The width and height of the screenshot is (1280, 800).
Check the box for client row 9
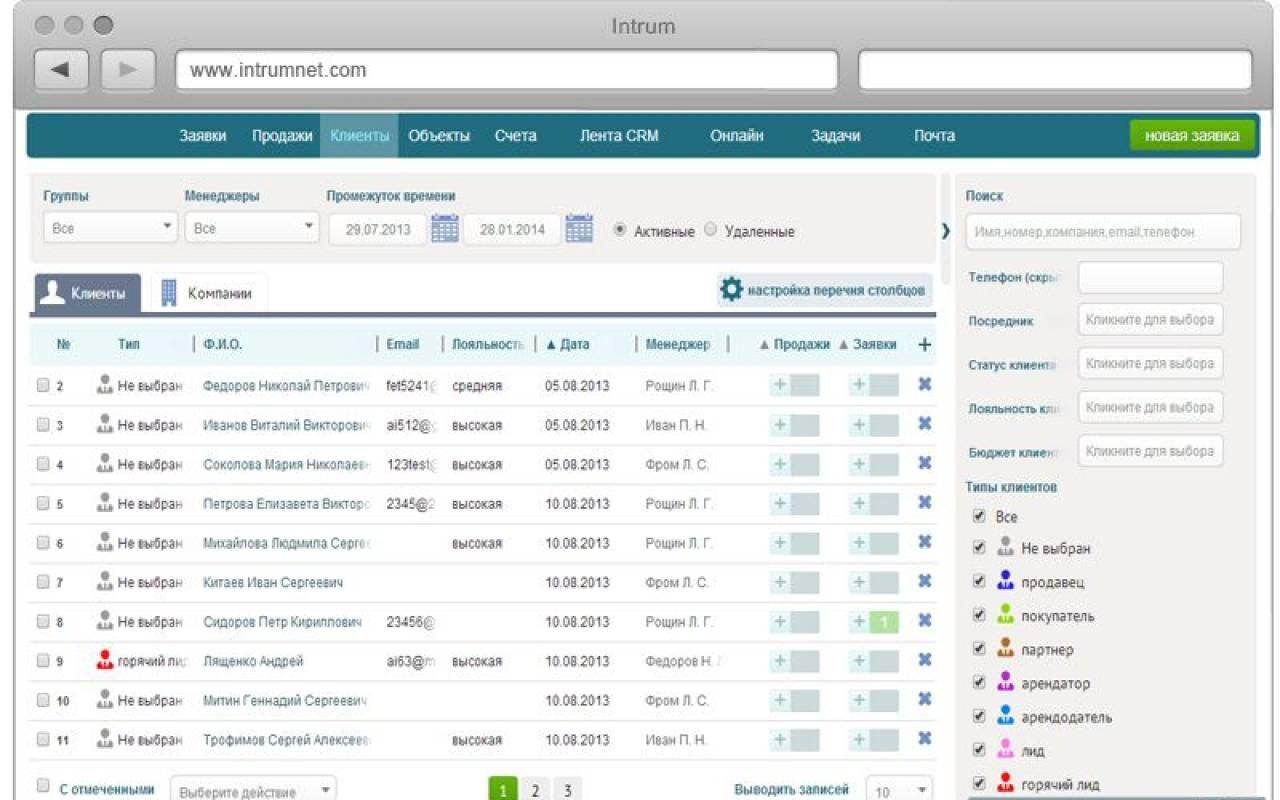[x=43, y=660]
